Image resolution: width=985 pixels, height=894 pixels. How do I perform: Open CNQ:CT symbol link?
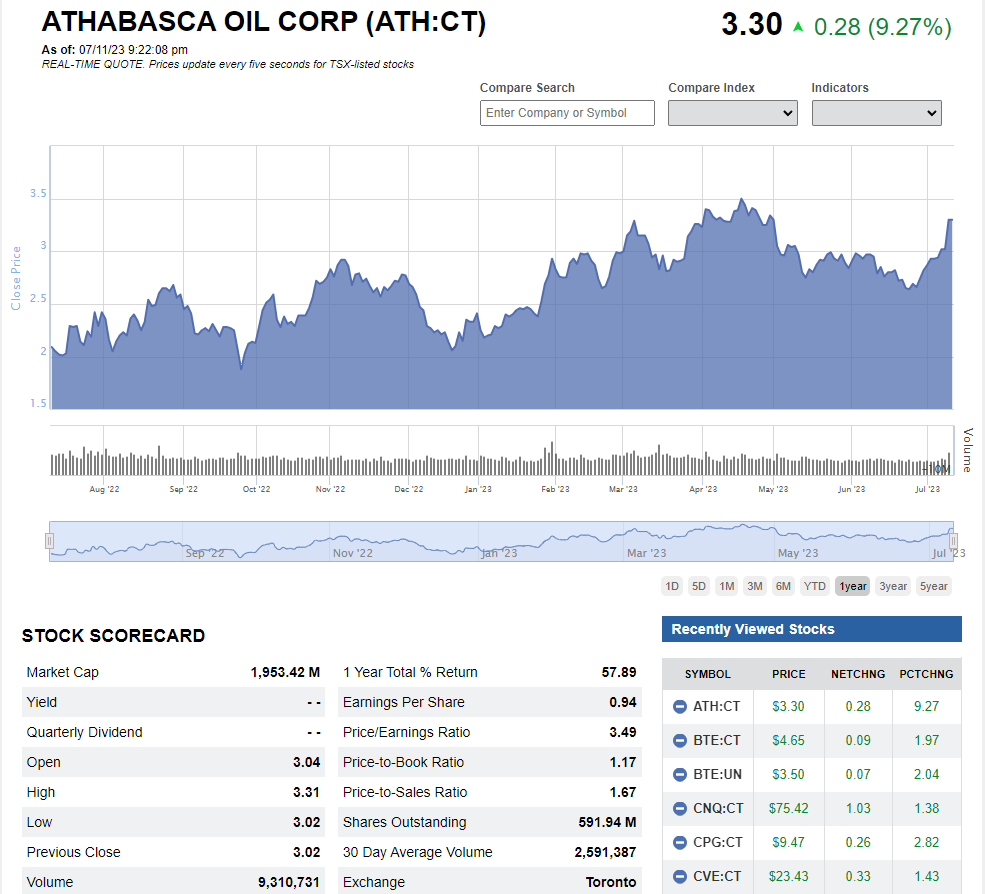[718, 809]
